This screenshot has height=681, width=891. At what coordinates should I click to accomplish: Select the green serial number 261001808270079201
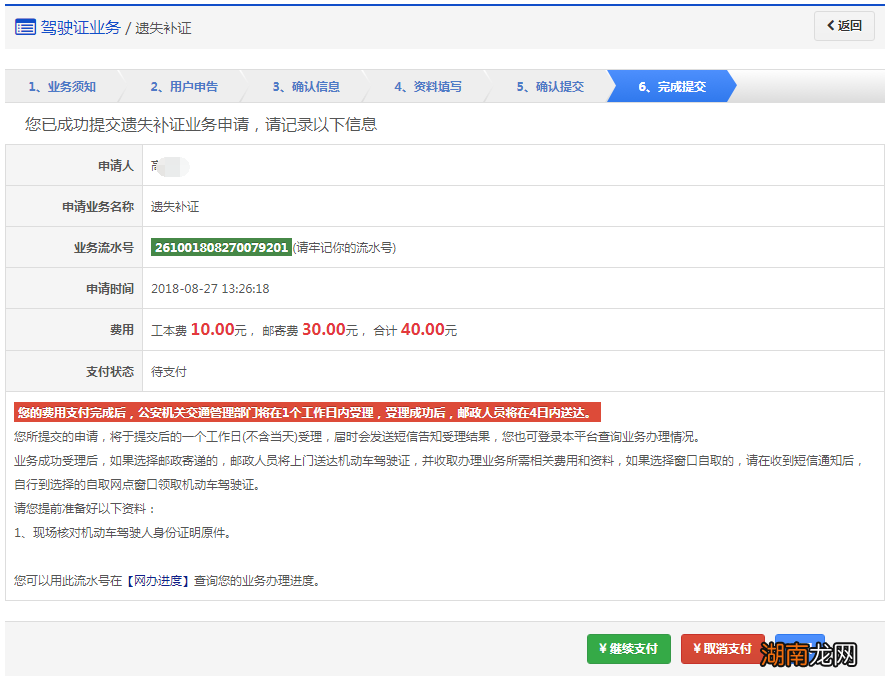pyautogui.click(x=220, y=246)
